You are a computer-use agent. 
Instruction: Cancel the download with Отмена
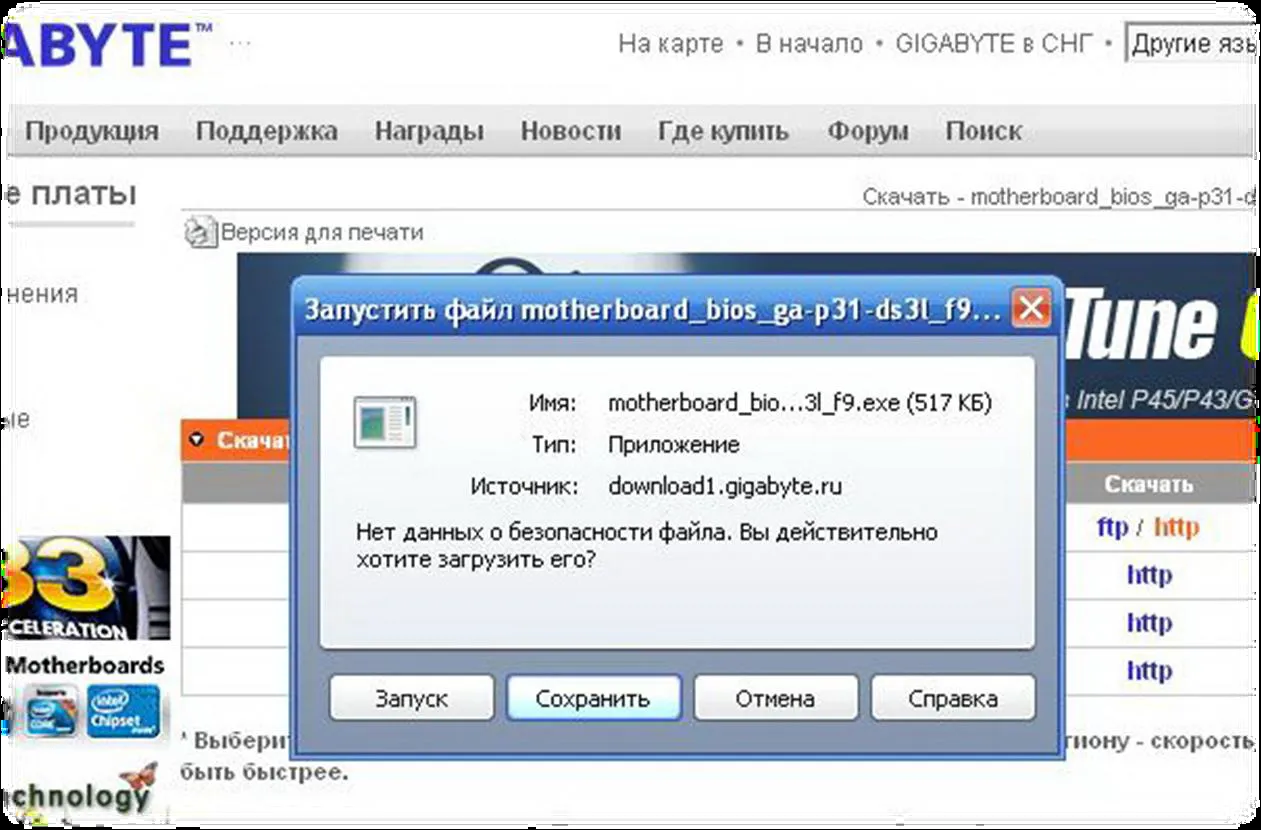point(775,698)
